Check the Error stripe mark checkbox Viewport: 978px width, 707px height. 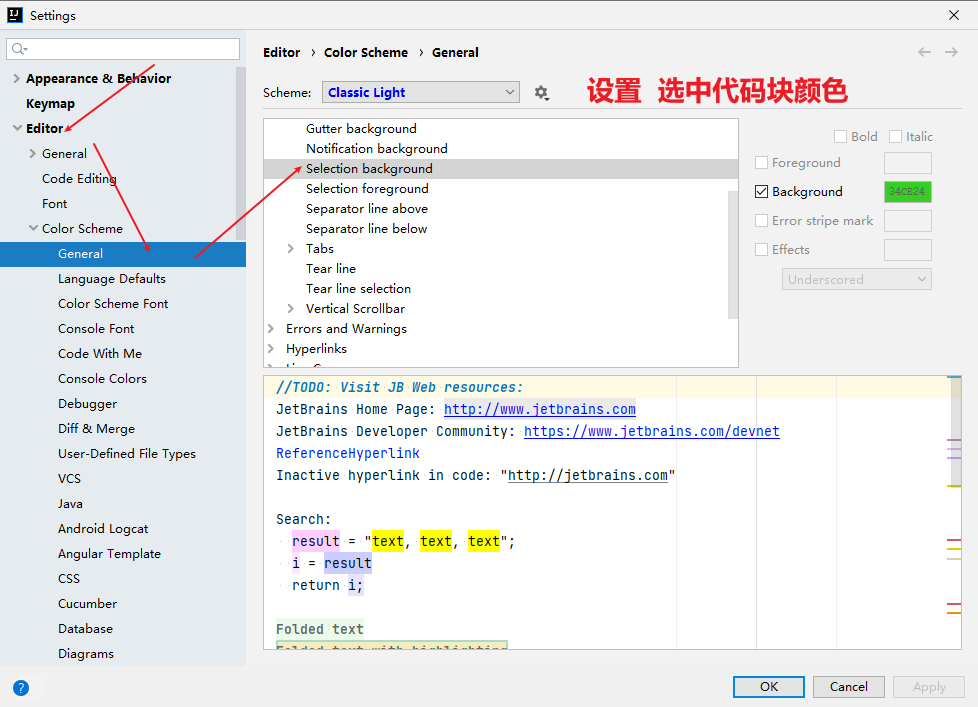pyautogui.click(x=761, y=221)
